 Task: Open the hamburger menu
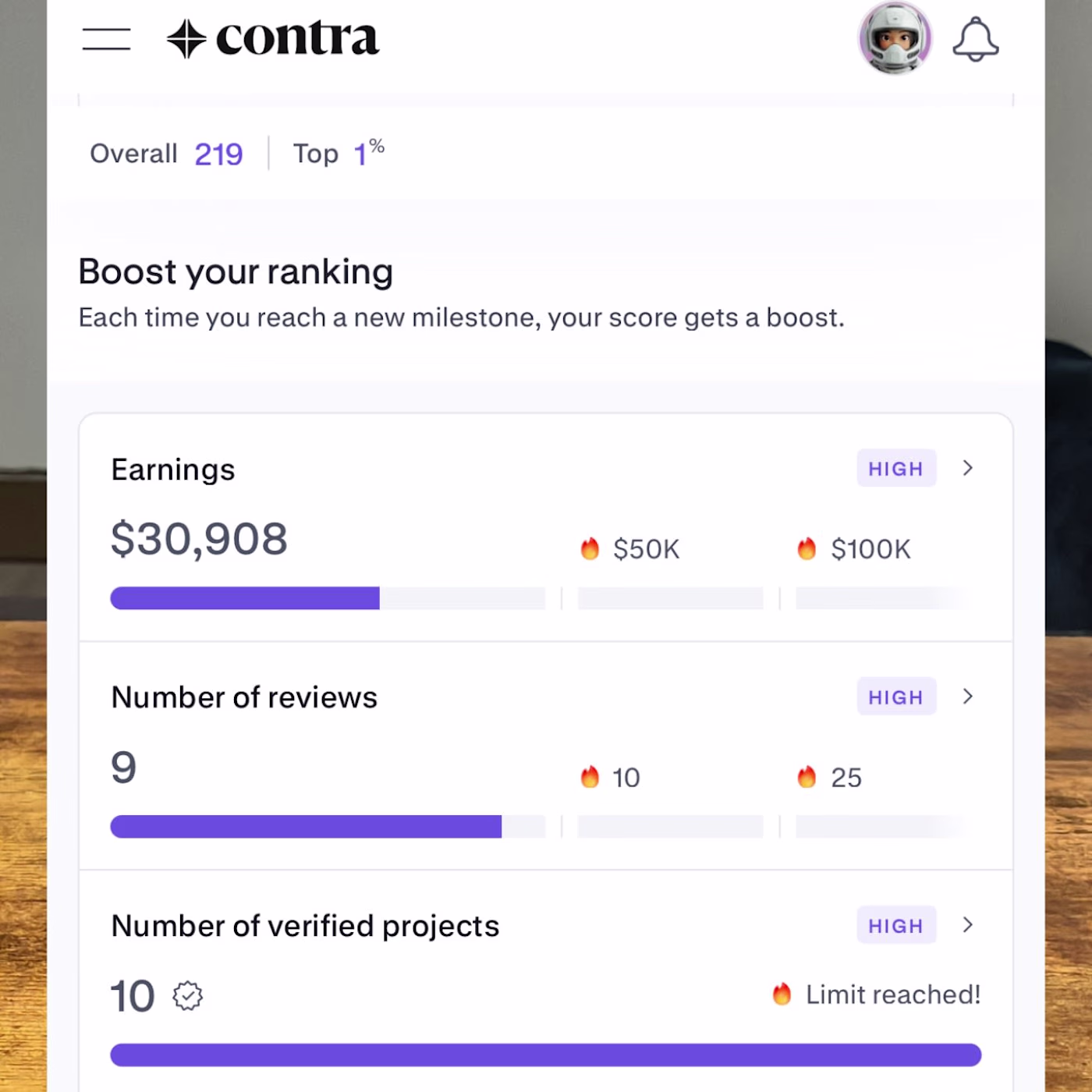click(106, 39)
